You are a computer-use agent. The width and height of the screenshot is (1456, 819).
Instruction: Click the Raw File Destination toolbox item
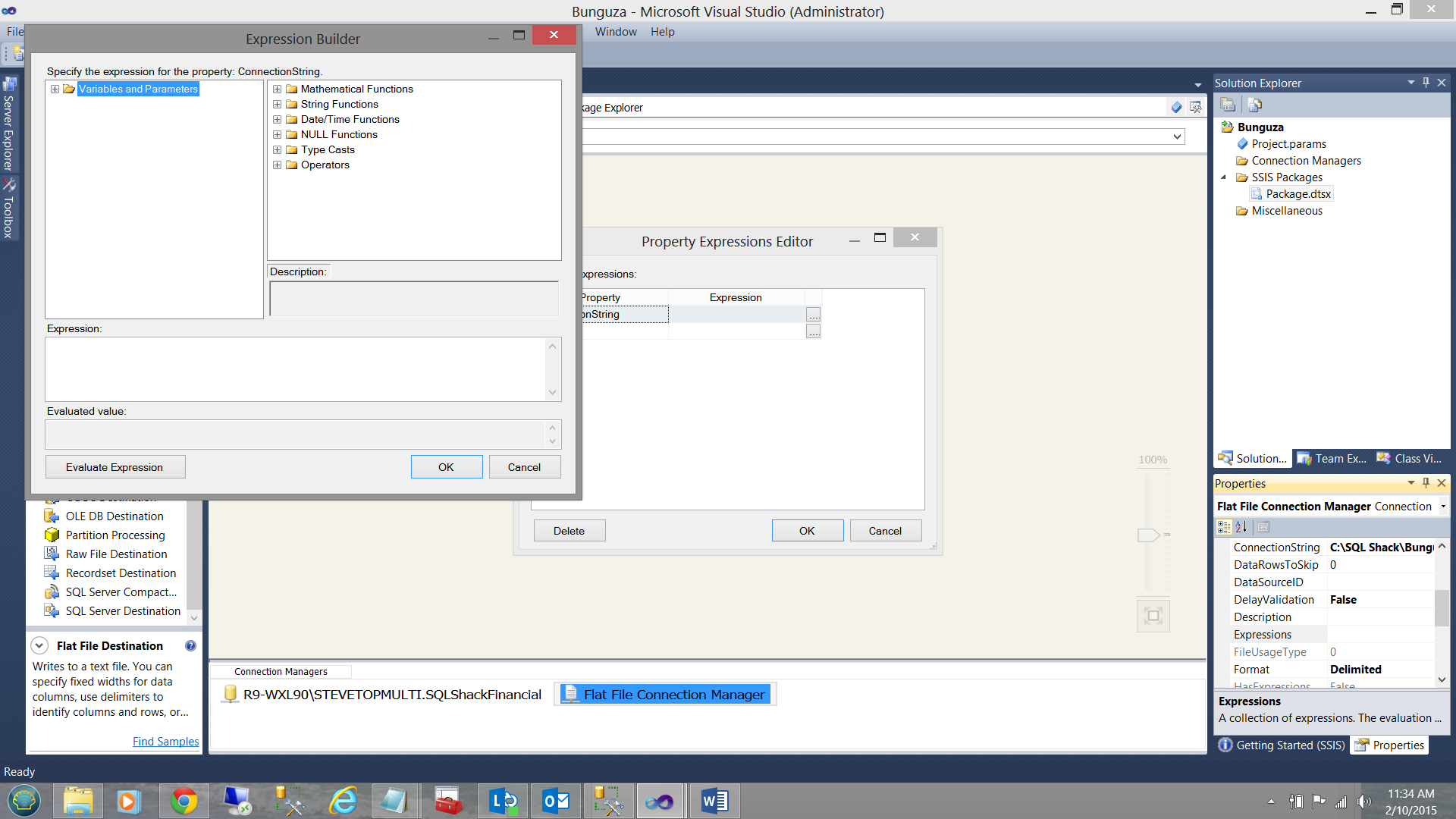click(x=116, y=554)
